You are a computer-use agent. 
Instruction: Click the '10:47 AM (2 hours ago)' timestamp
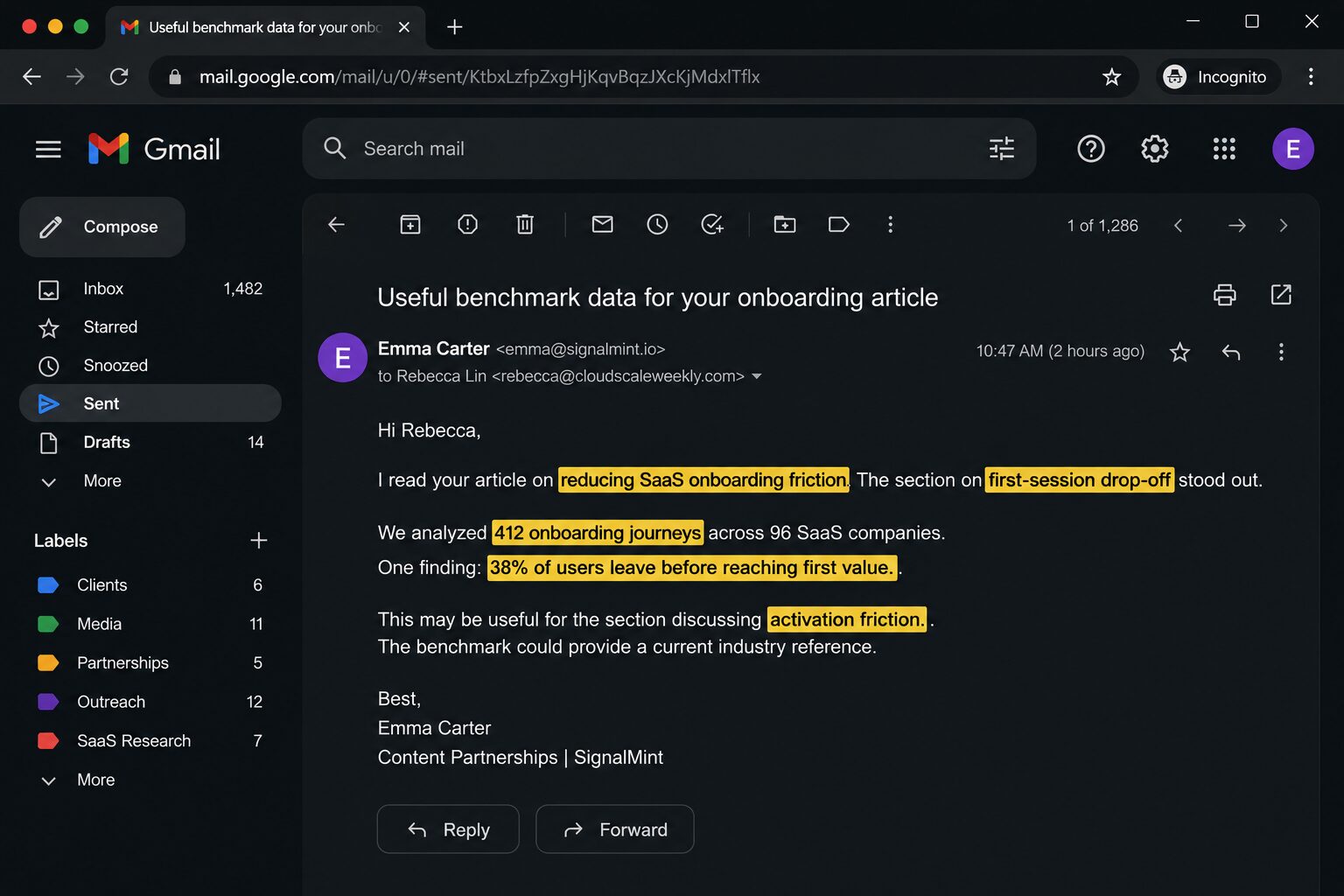tap(1060, 351)
